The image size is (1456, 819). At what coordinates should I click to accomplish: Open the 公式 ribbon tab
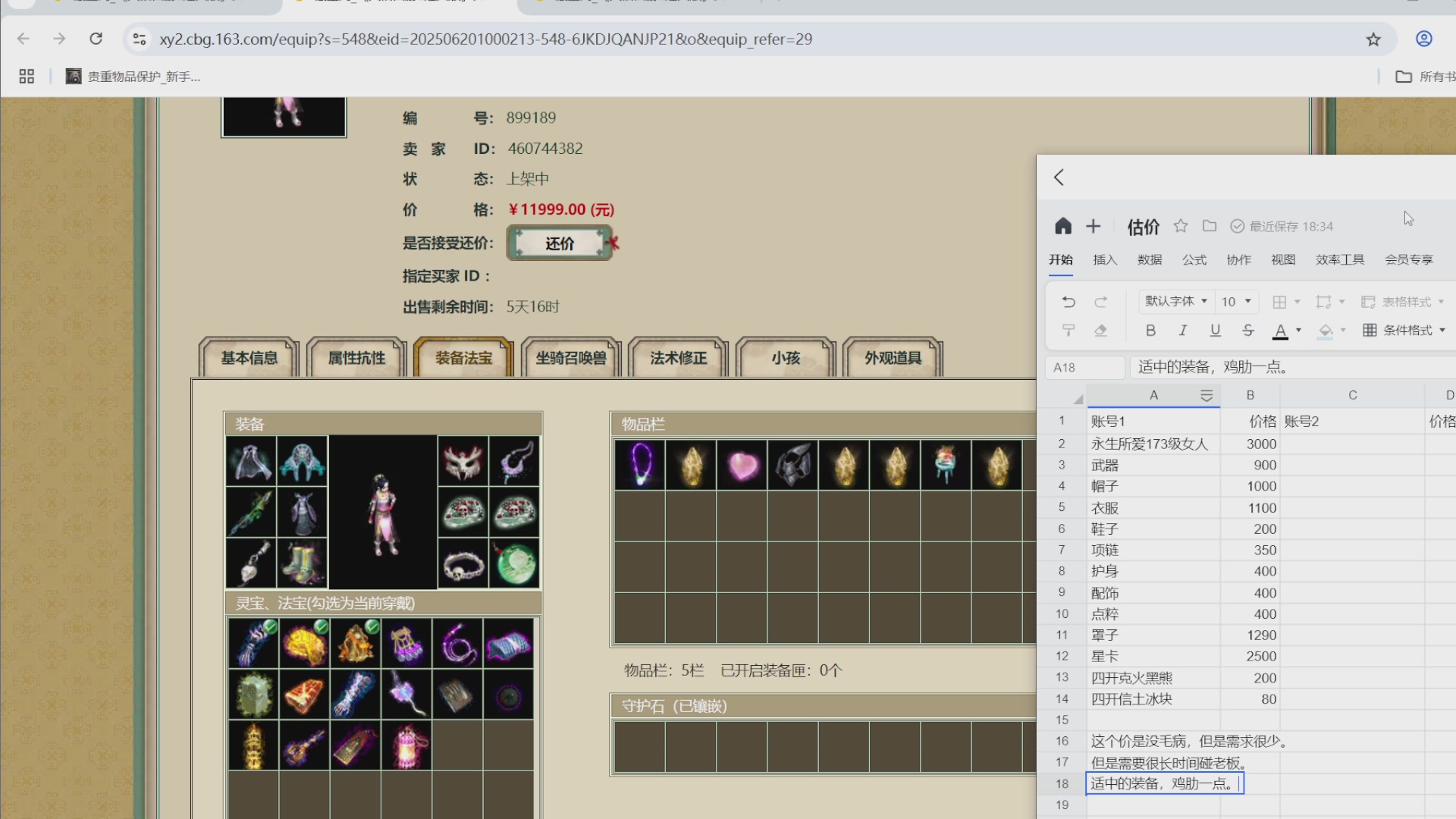coord(1194,260)
